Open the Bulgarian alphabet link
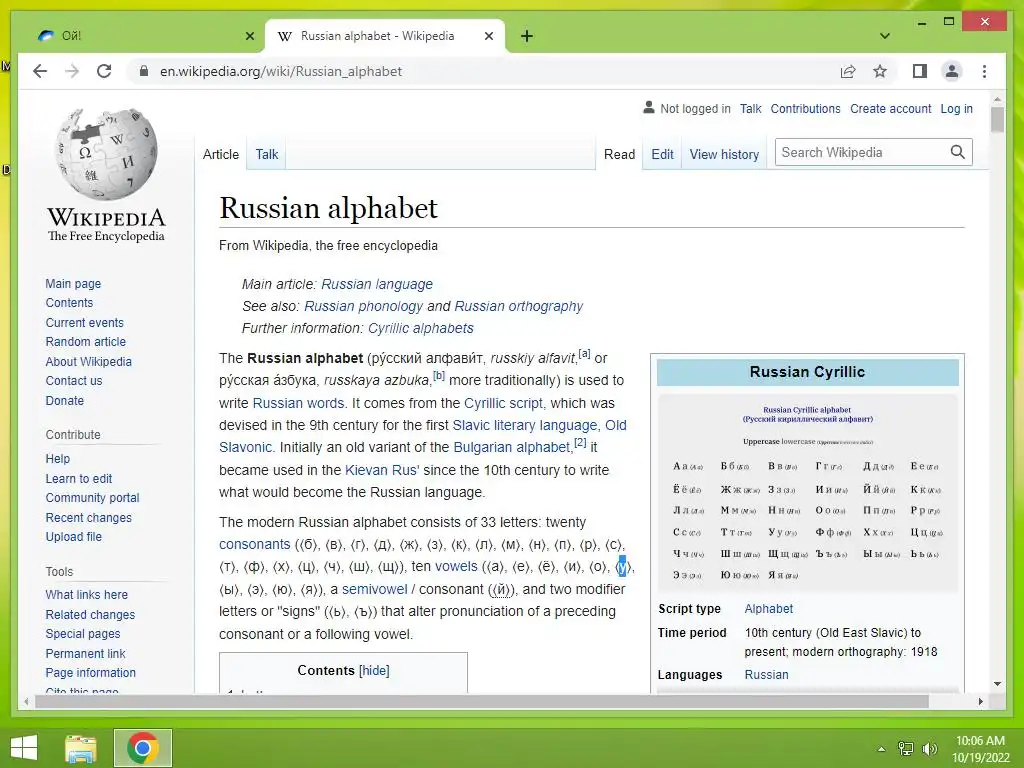This screenshot has height=768, width=1024. (x=512, y=447)
